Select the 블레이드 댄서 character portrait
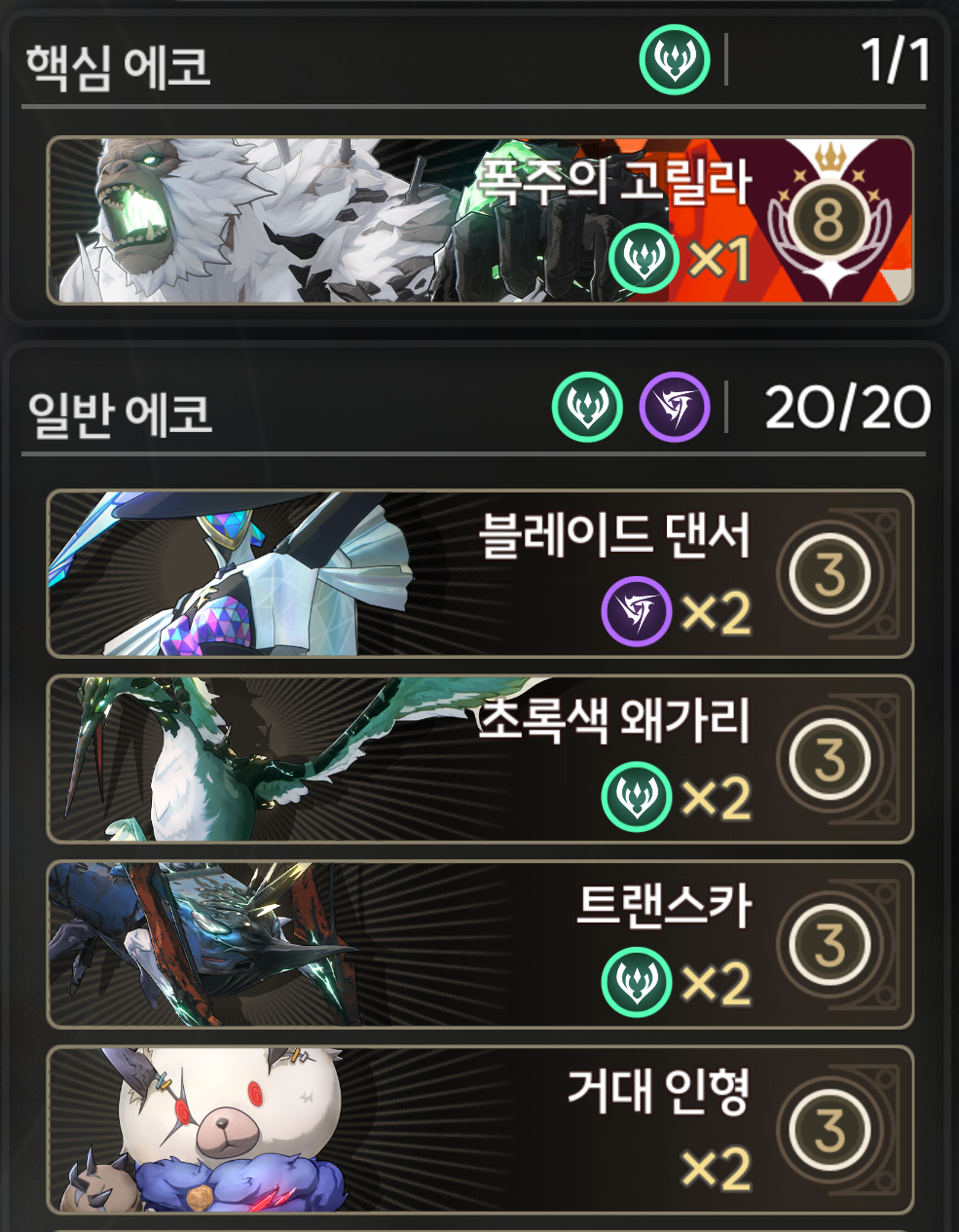This screenshot has height=1232, width=959. coord(234,573)
